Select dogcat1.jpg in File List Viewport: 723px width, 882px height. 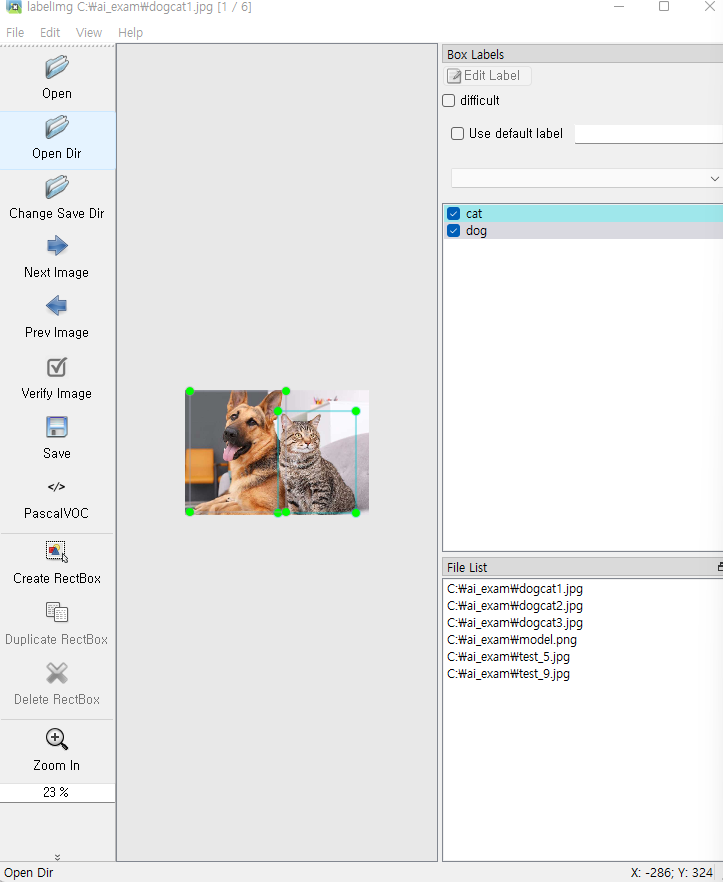515,589
